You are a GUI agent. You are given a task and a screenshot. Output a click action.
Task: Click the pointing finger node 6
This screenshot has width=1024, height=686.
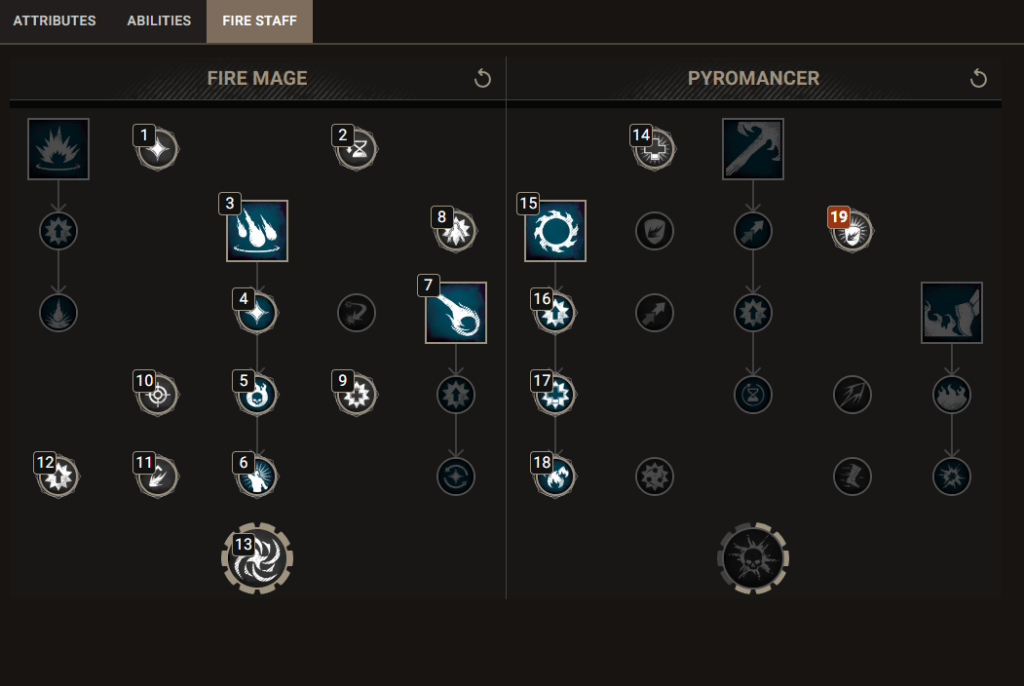coord(257,476)
